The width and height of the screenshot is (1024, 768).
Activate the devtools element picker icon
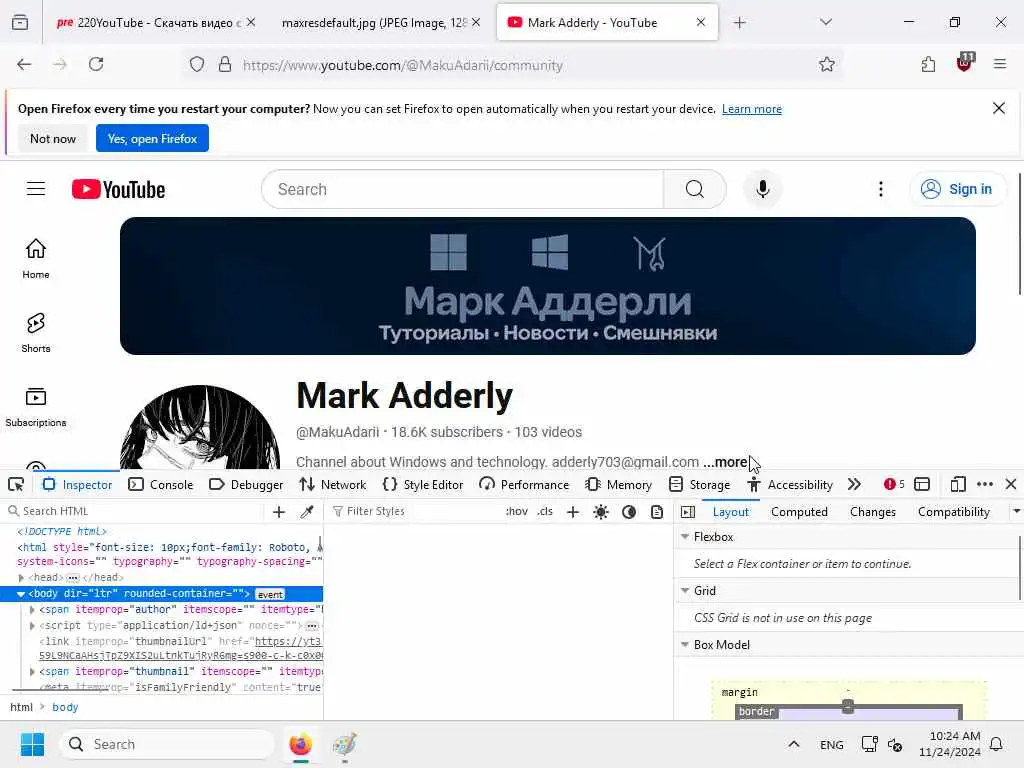(x=16, y=485)
